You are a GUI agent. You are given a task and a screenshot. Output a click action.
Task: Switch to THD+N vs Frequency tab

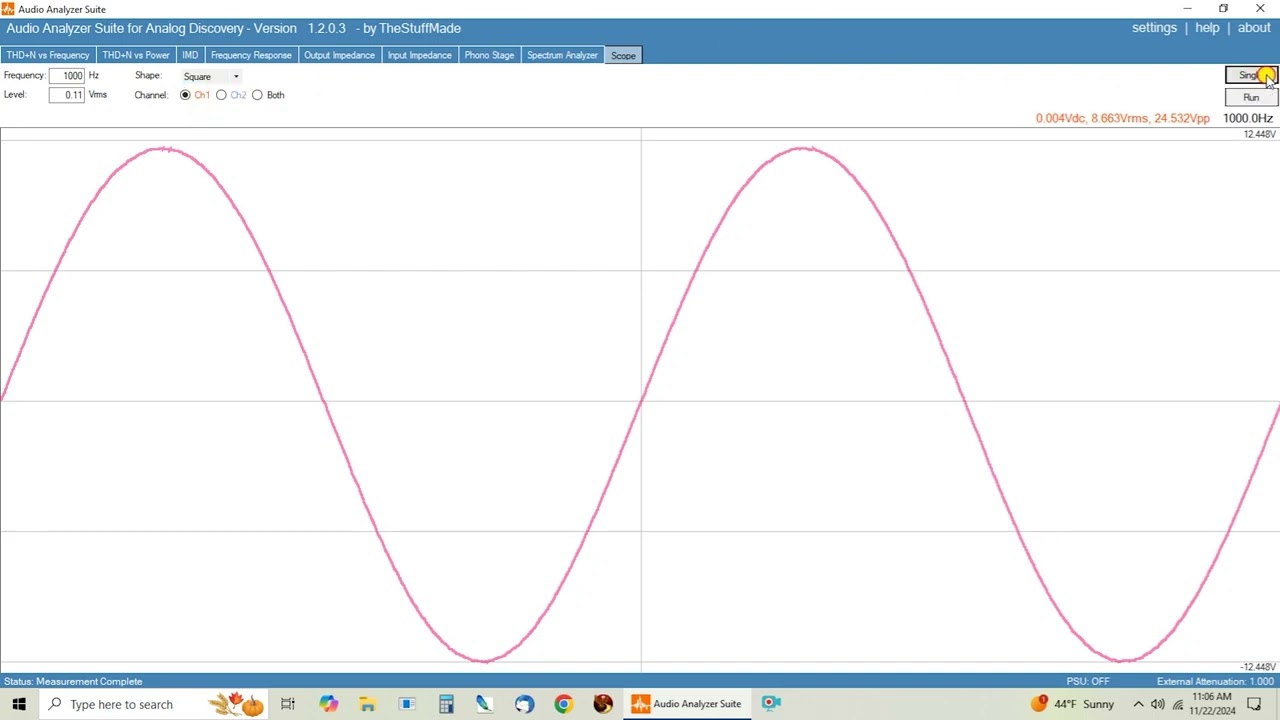point(48,55)
